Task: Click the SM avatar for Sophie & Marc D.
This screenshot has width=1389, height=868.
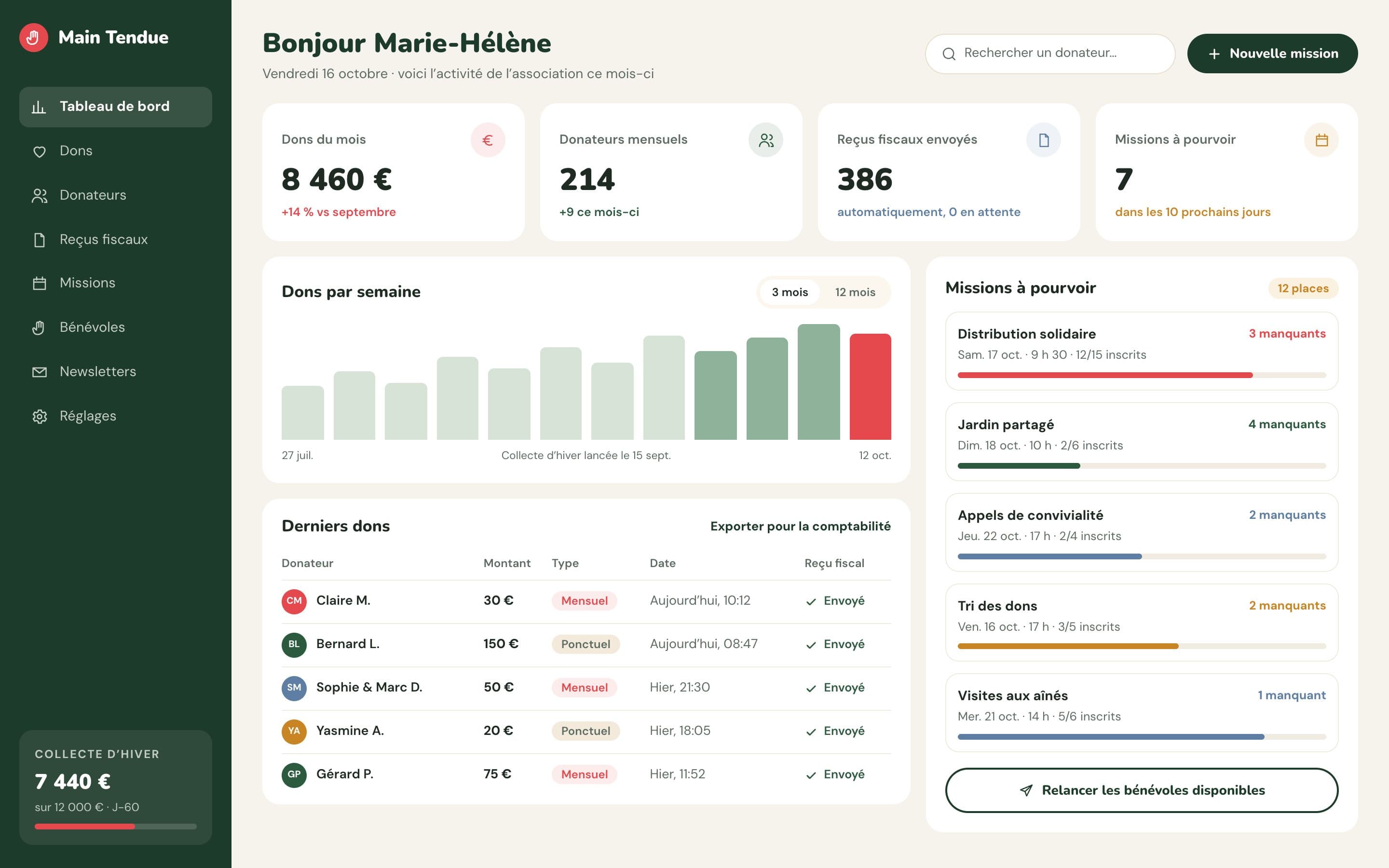Action: click(x=294, y=688)
